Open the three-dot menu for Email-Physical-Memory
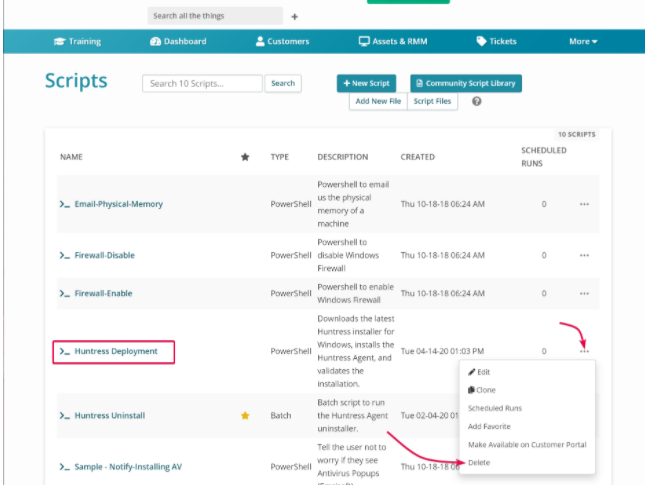This screenshot has width=645, height=485. pyautogui.click(x=584, y=204)
